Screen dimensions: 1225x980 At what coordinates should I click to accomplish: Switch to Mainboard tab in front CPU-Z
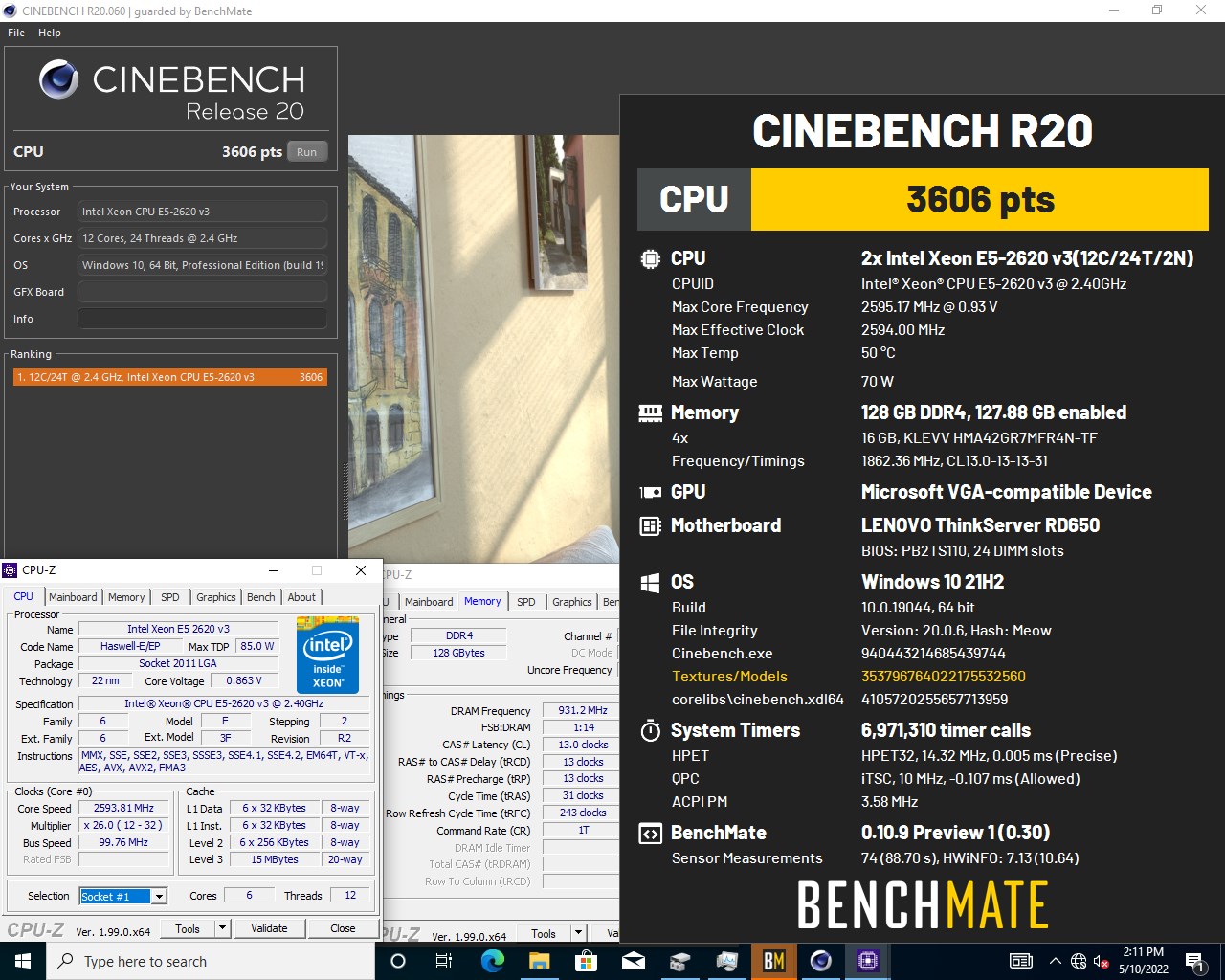coord(73,597)
